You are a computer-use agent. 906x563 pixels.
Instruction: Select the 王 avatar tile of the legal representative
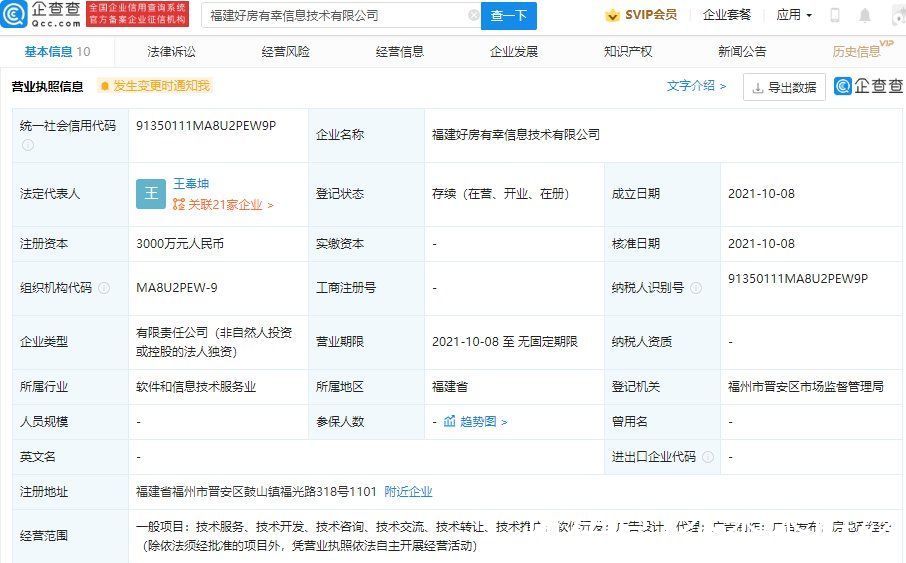[x=151, y=194]
